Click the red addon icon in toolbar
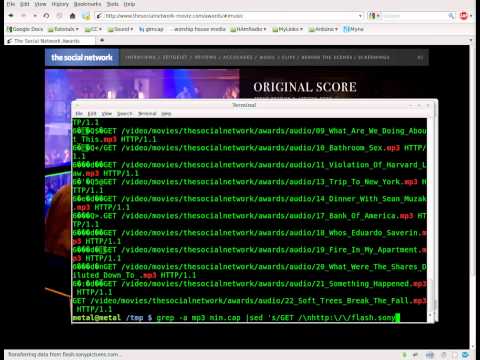 tap(463, 16)
